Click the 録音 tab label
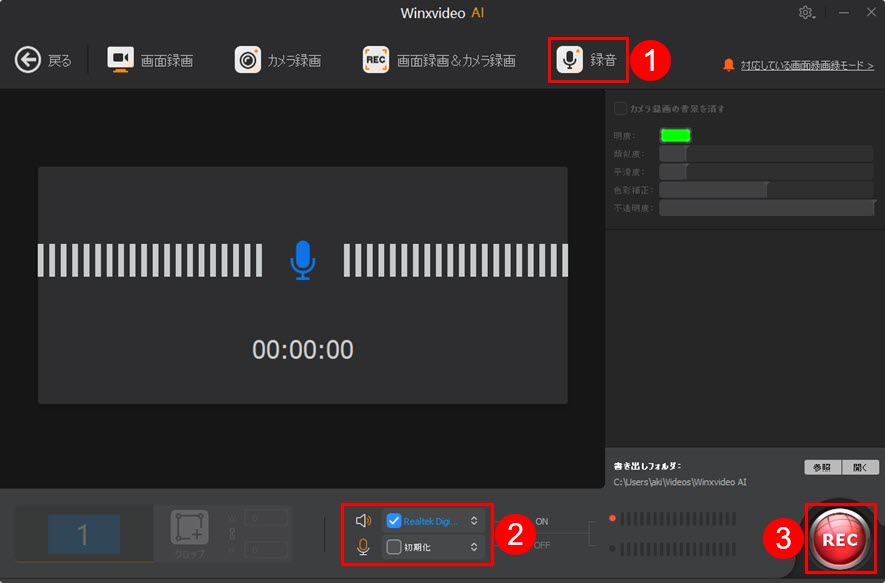 pyautogui.click(x=603, y=60)
